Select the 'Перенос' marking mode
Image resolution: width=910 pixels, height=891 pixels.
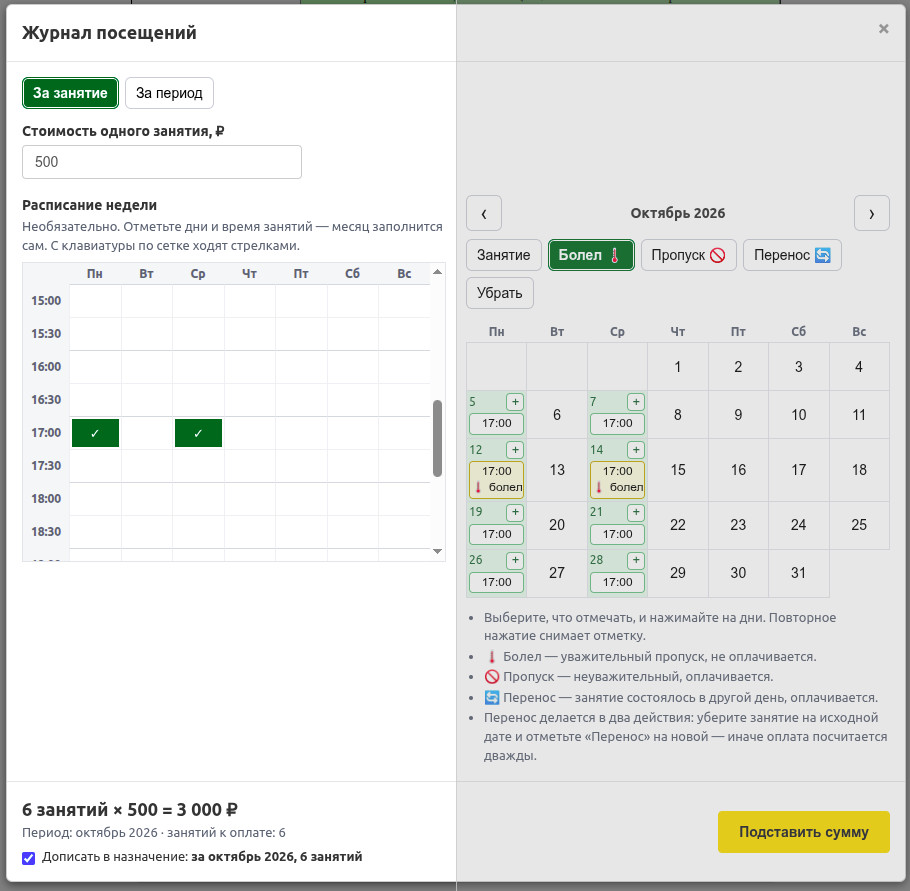pyautogui.click(x=792, y=255)
